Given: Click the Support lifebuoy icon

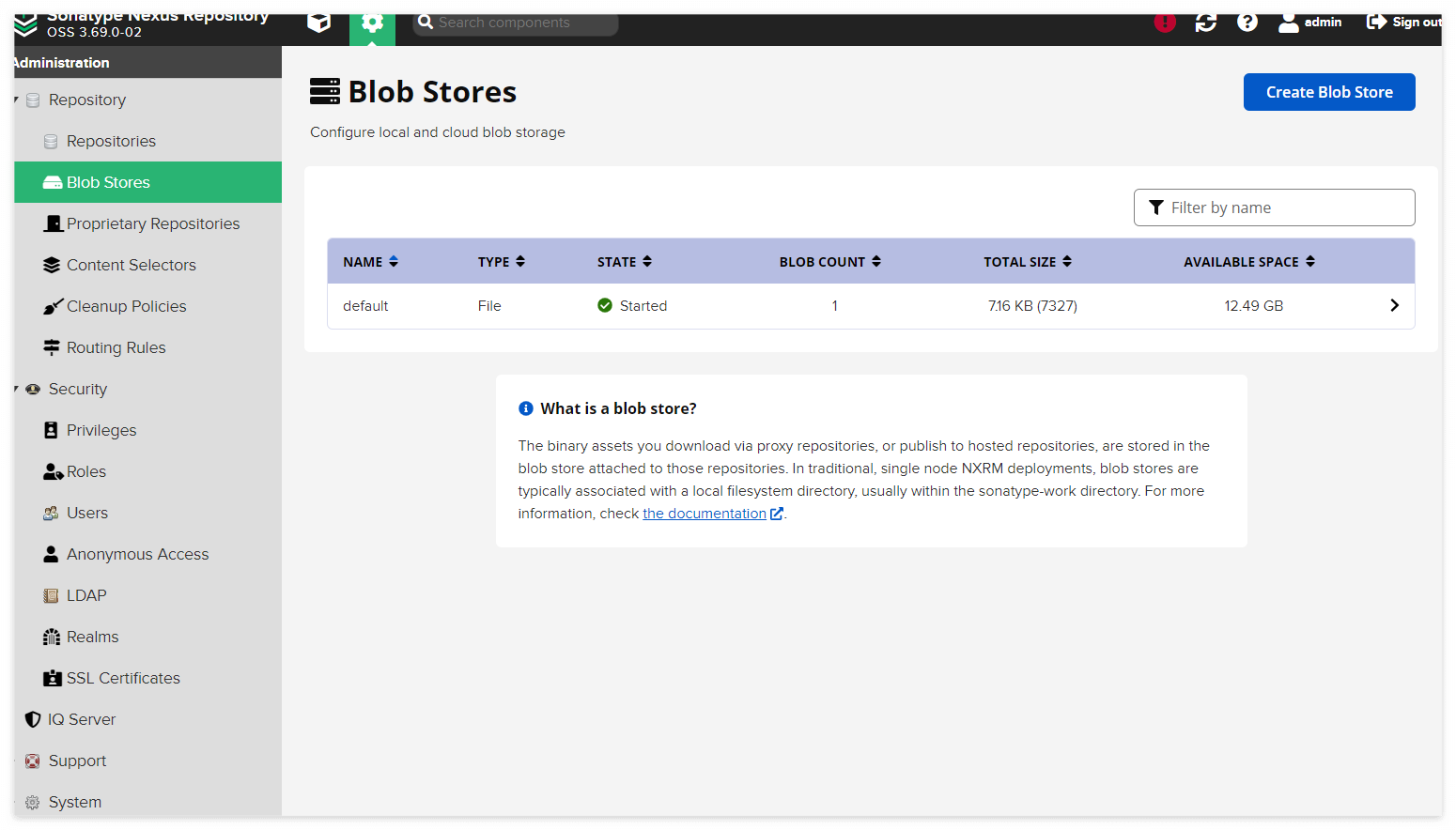Looking at the screenshot, I should (x=33, y=761).
